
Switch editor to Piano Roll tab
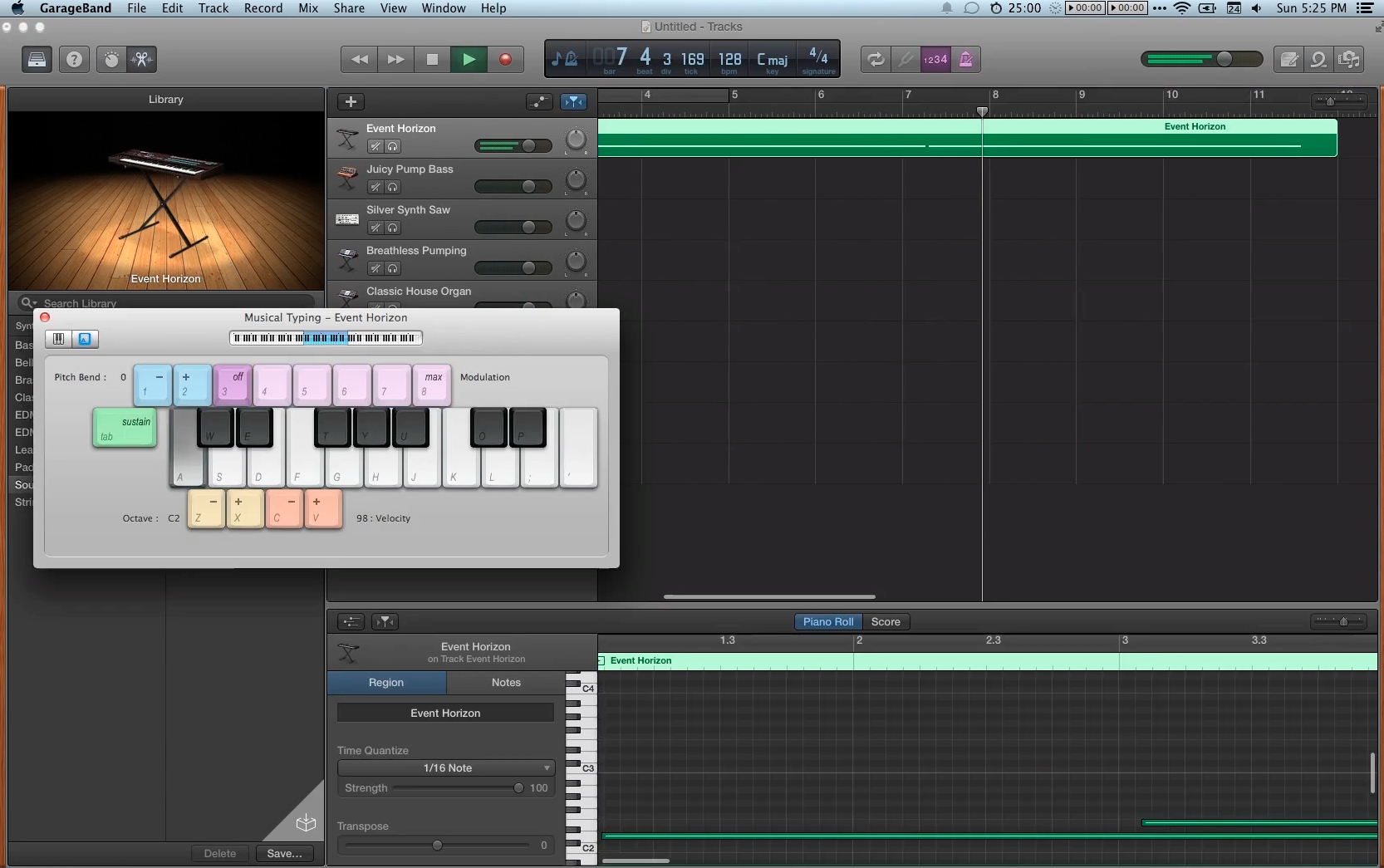point(827,621)
